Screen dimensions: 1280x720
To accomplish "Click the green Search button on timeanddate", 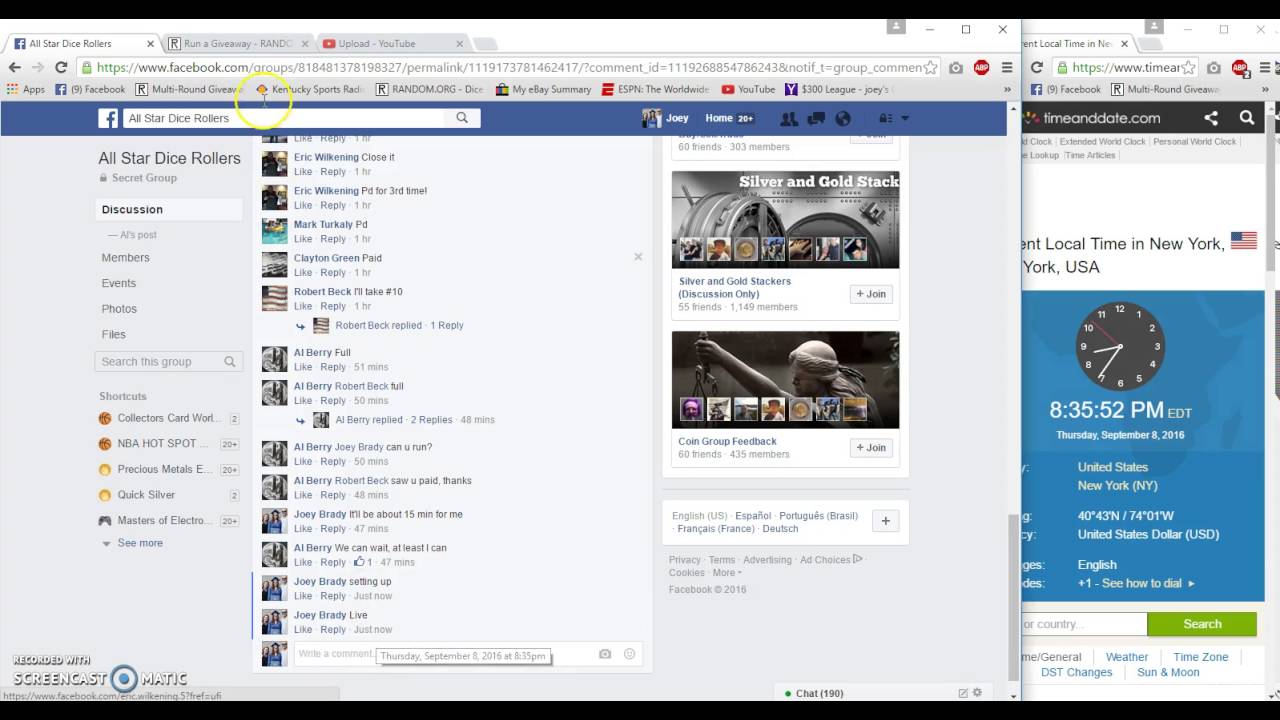I will [x=1202, y=624].
